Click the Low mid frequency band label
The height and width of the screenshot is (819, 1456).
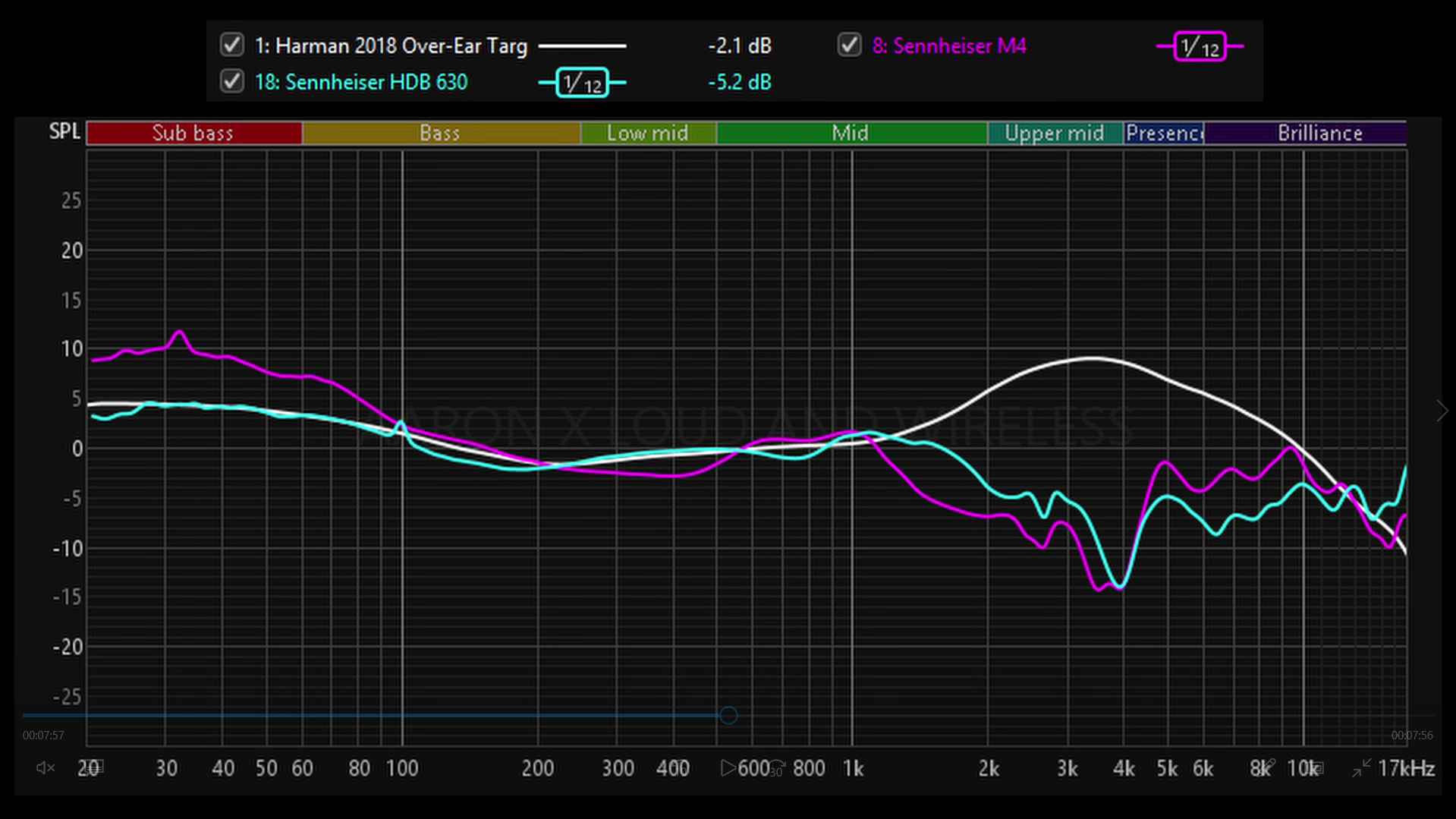coord(648,133)
